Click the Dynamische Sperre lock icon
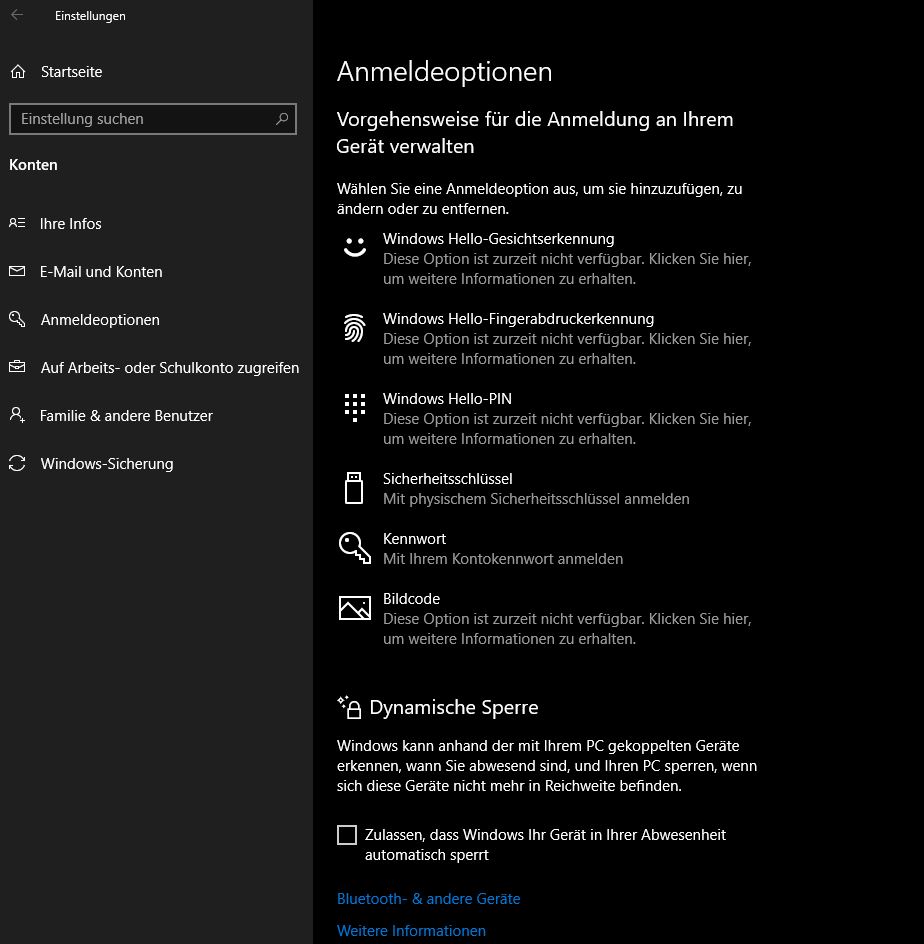The height and width of the screenshot is (944, 924). (x=349, y=707)
